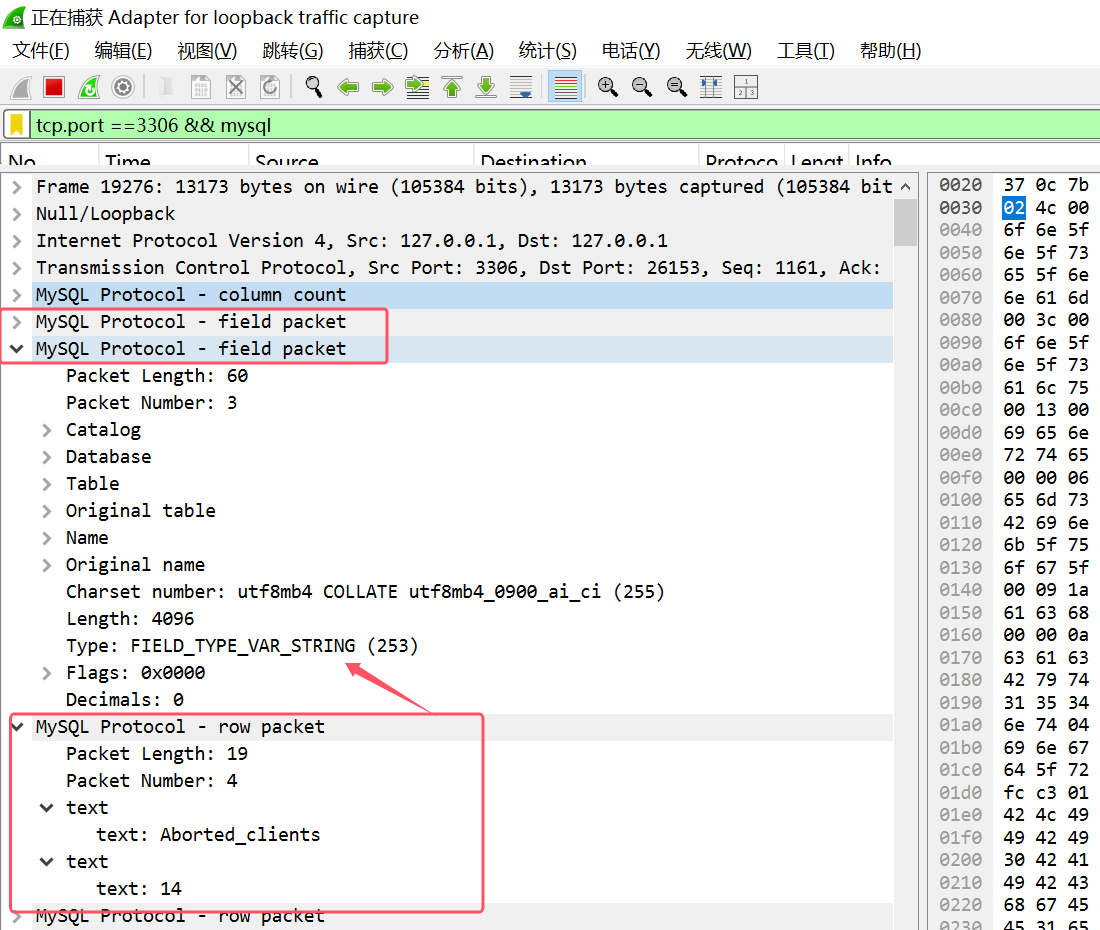Click the open capture file icon
The height and width of the screenshot is (930, 1100).
click(166, 88)
